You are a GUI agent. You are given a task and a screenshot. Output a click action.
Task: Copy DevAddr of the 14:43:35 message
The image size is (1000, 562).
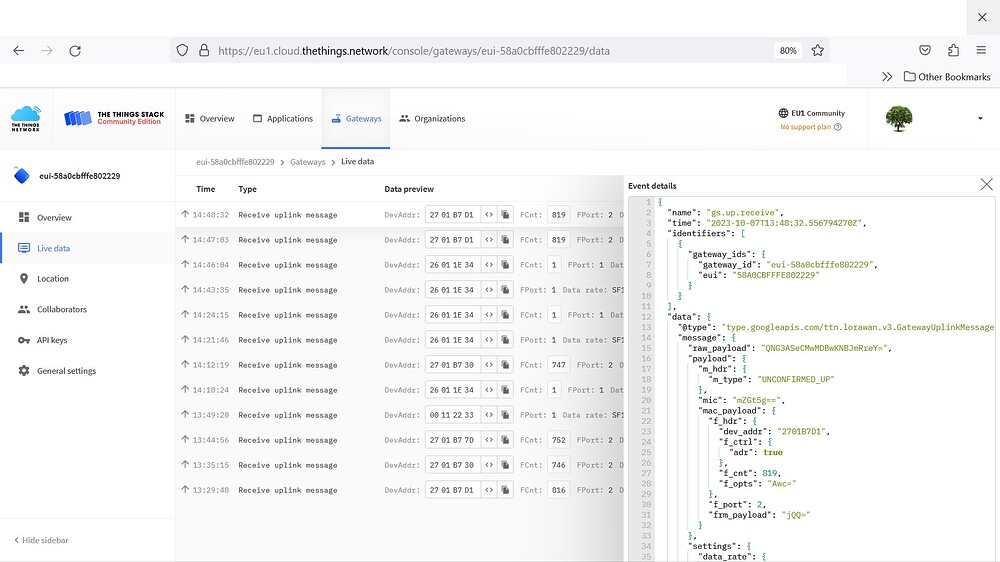[505, 290]
